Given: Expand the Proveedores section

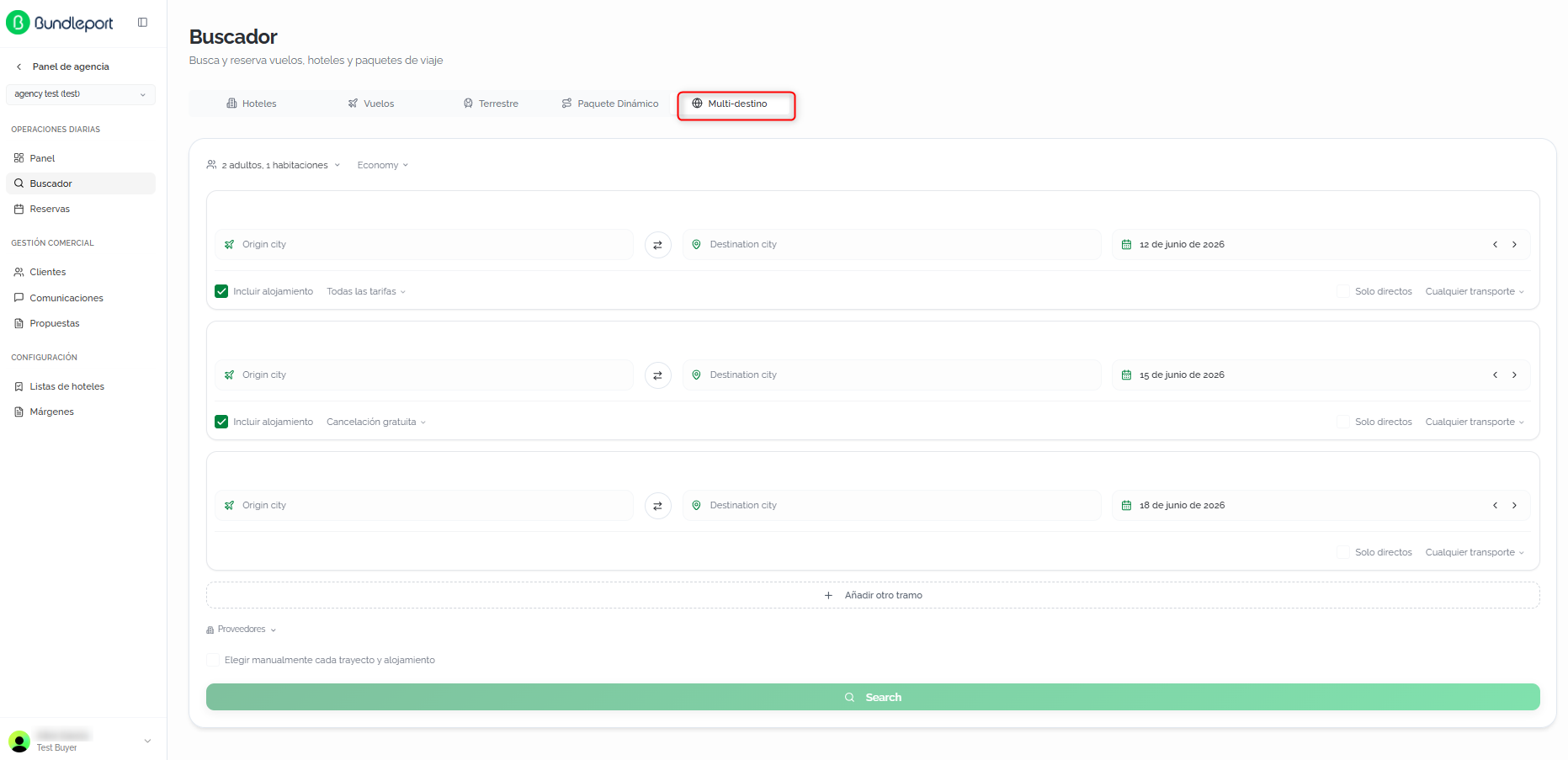Looking at the screenshot, I should (242, 630).
